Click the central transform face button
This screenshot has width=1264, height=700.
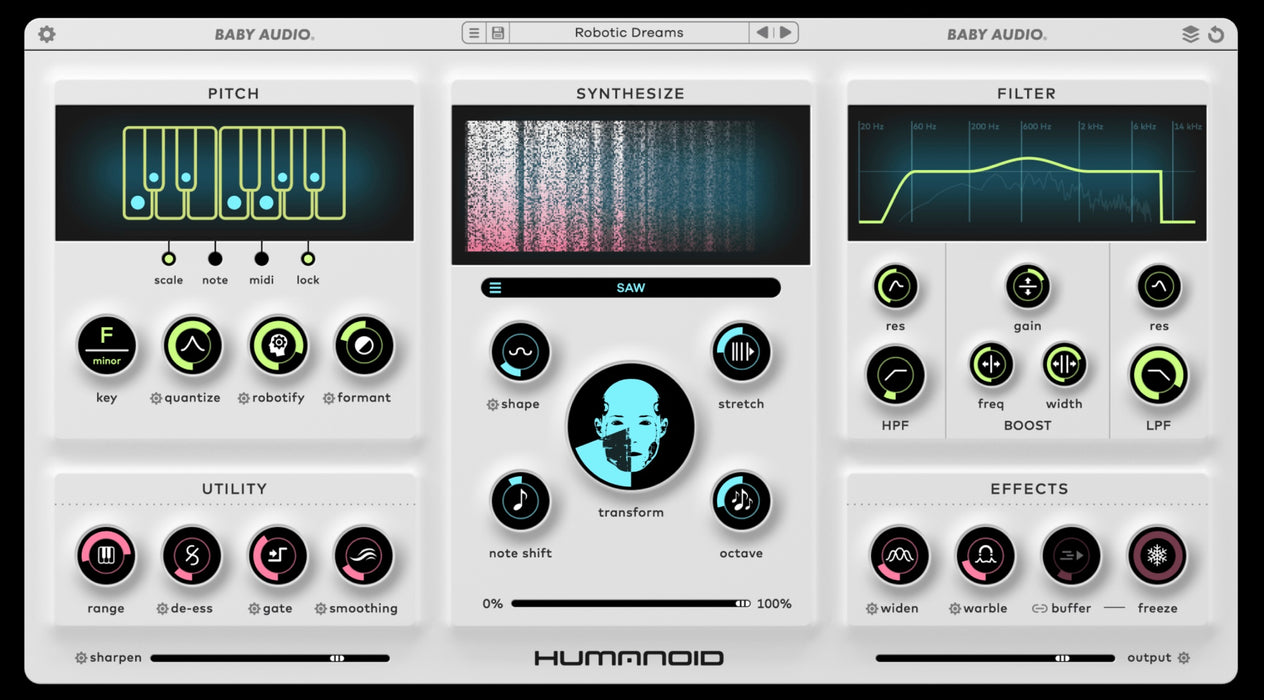(x=631, y=426)
